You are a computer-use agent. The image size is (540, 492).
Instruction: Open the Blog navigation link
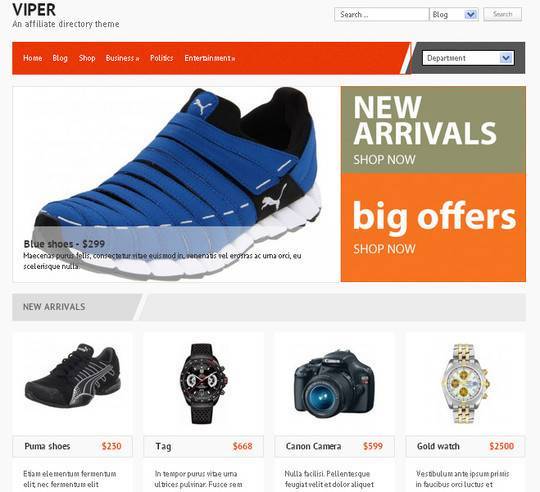(x=60, y=58)
